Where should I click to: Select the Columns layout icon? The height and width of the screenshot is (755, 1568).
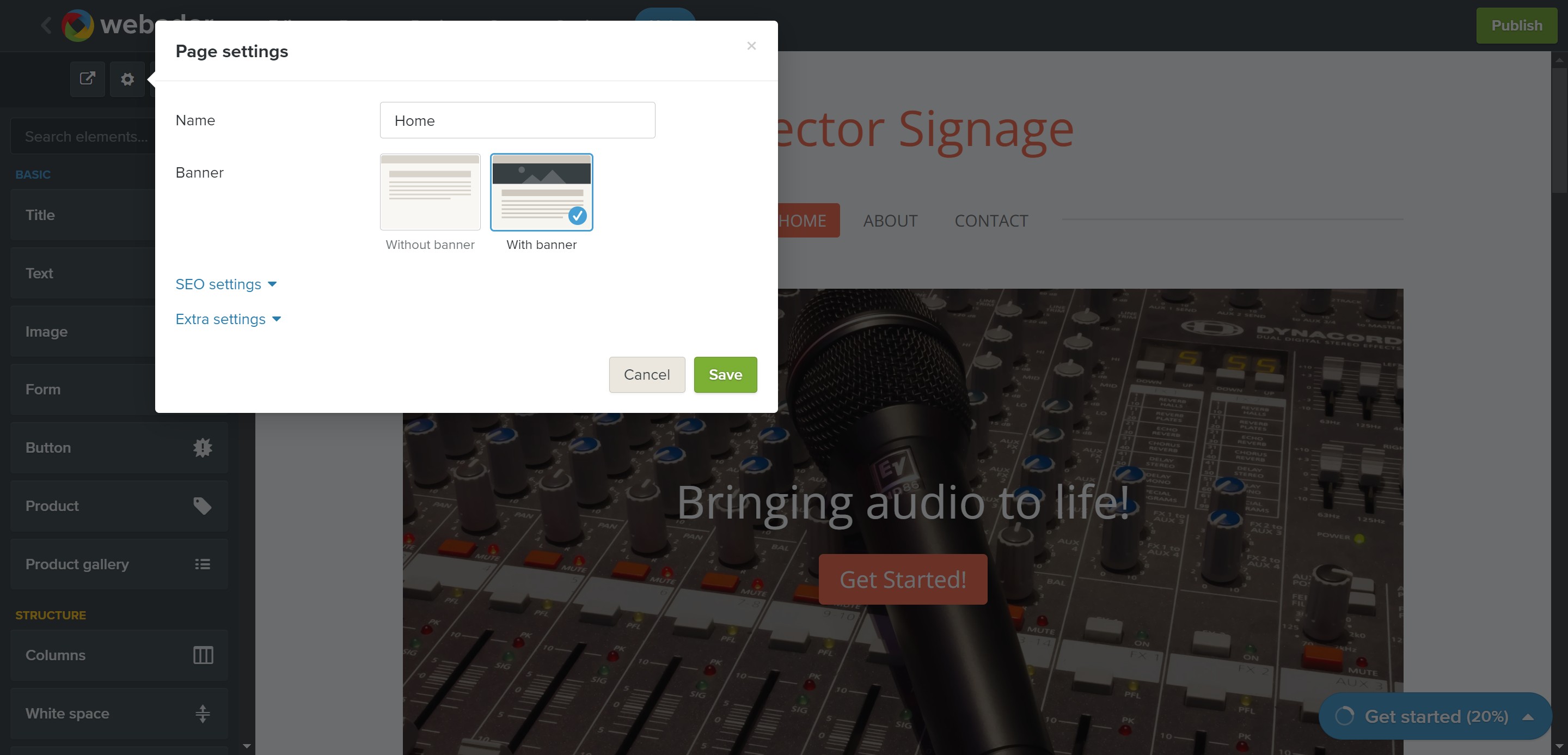tap(203, 655)
